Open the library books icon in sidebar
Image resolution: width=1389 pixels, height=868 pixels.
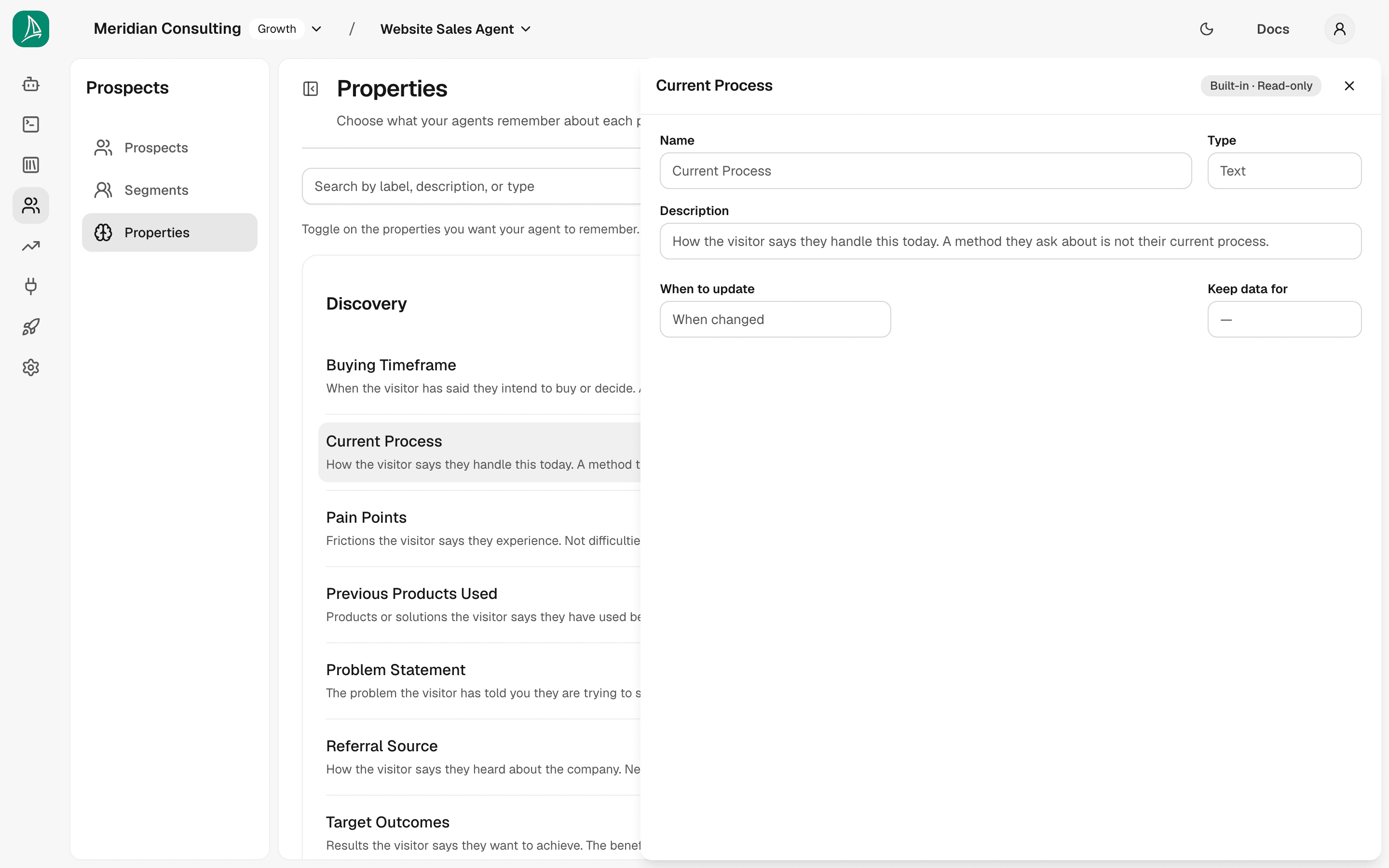pyautogui.click(x=31, y=165)
